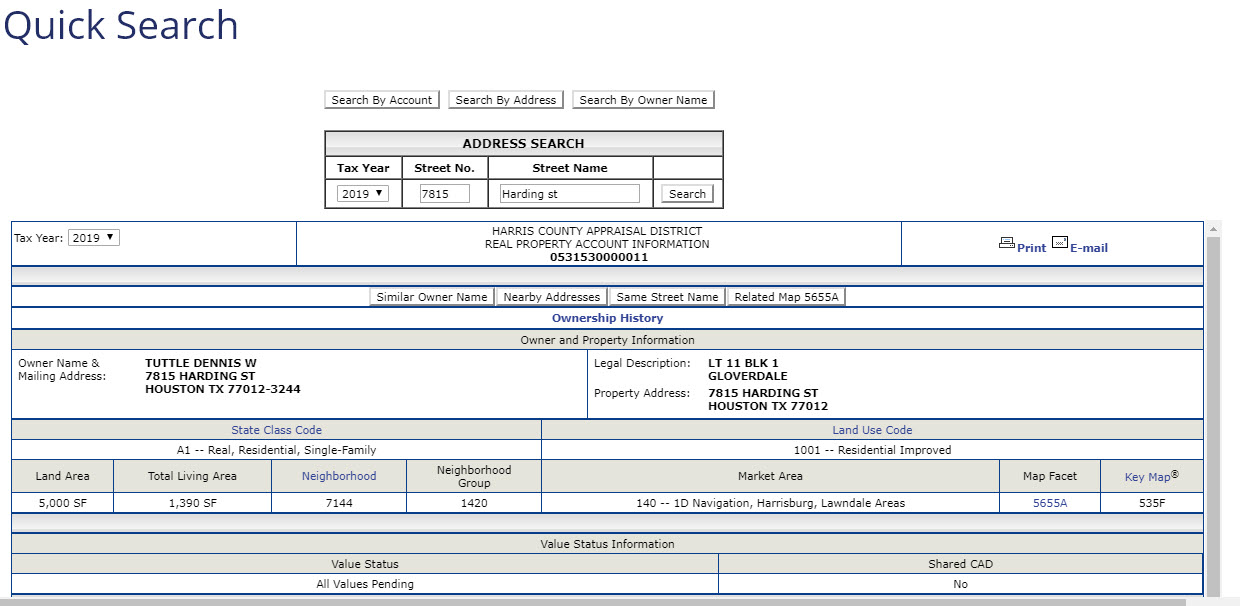The image size is (1240, 606).
Task: Click the Street No. input field
Action: [x=444, y=194]
